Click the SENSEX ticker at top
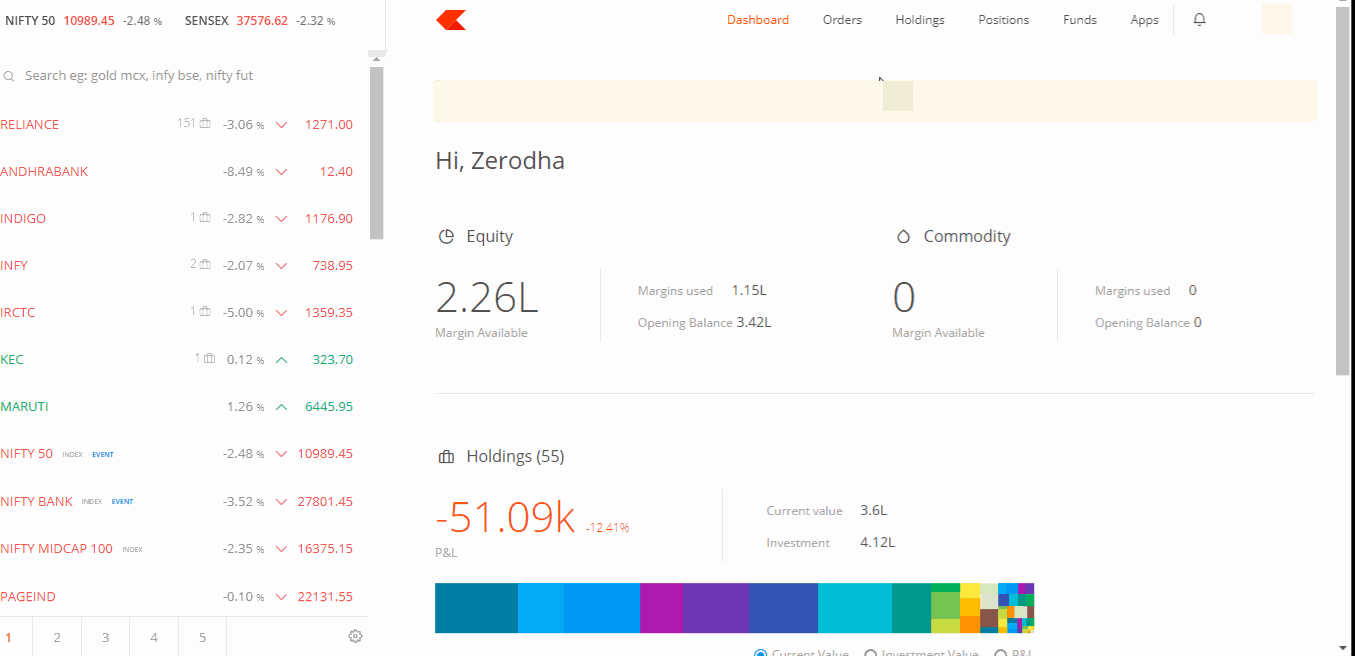The height and width of the screenshot is (656, 1355). 260,21
